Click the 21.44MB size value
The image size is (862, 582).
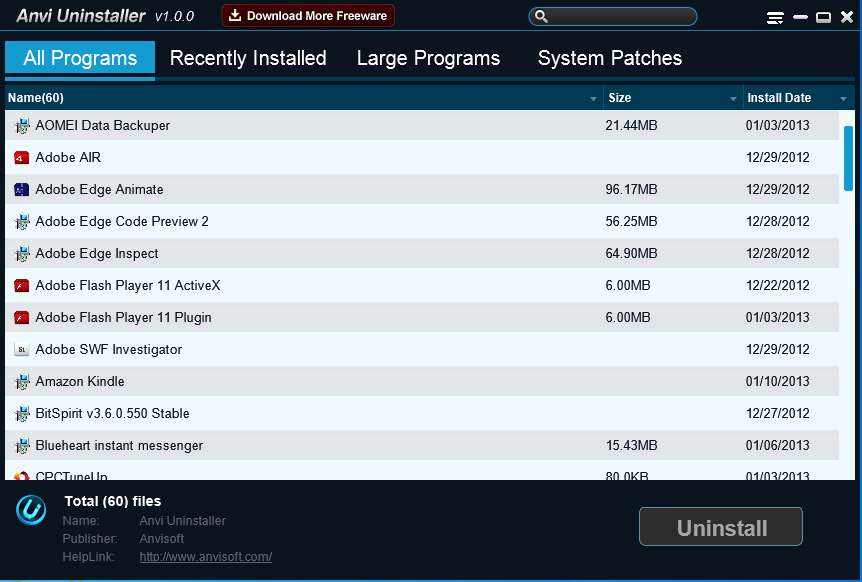pyautogui.click(x=631, y=125)
